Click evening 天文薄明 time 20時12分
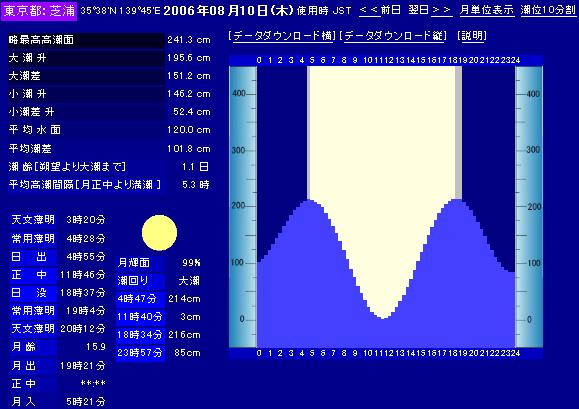The height and width of the screenshot is (409, 579). [83, 329]
